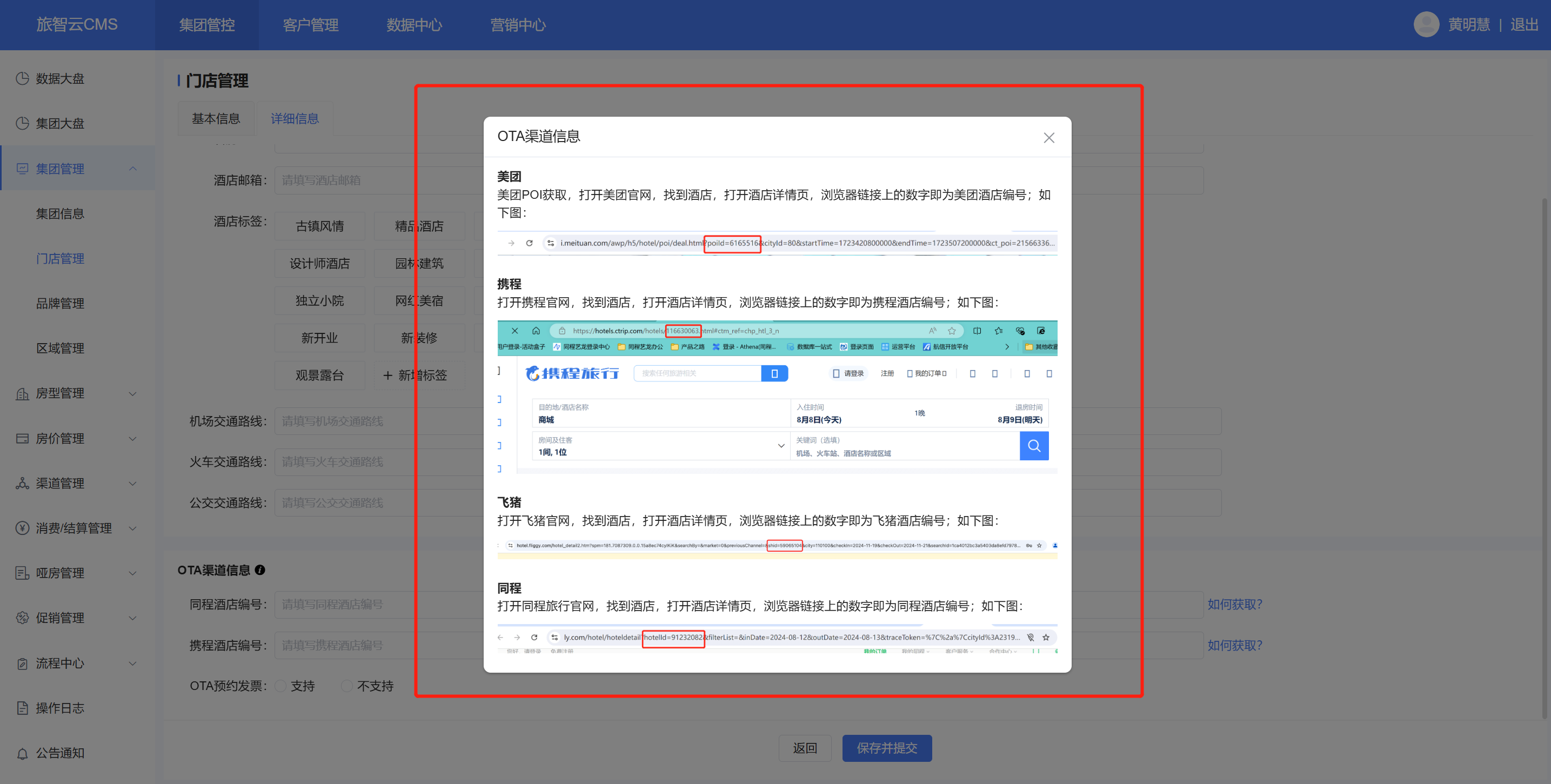The width and height of the screenshot is (1551, 784).
Task: Click the 集团大盘 sidebar icon
Action: coord(22,123)
